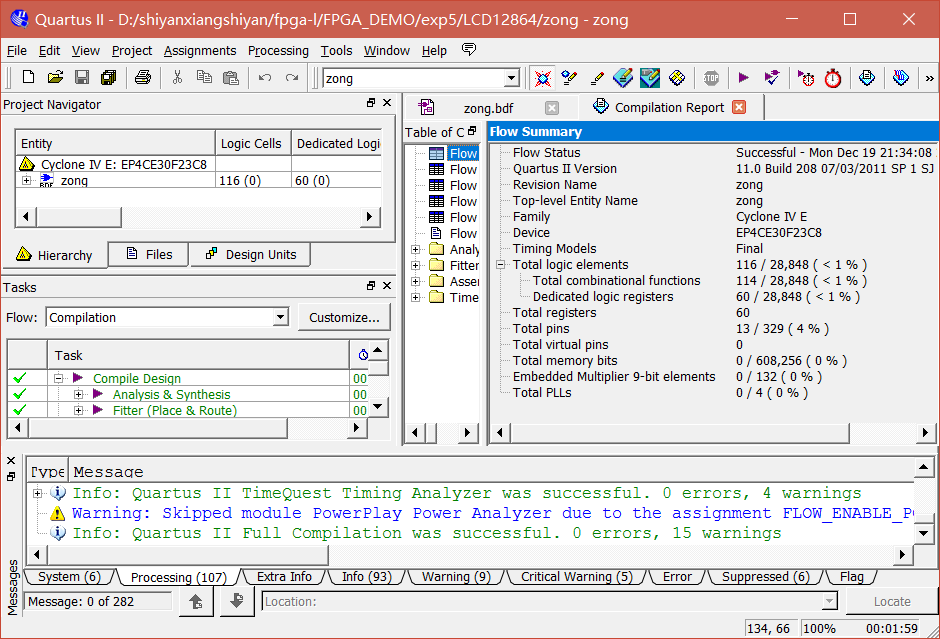Show more toolbar buttons chevron
This screenshot has height=639, width=940.
tap(929, 78)
